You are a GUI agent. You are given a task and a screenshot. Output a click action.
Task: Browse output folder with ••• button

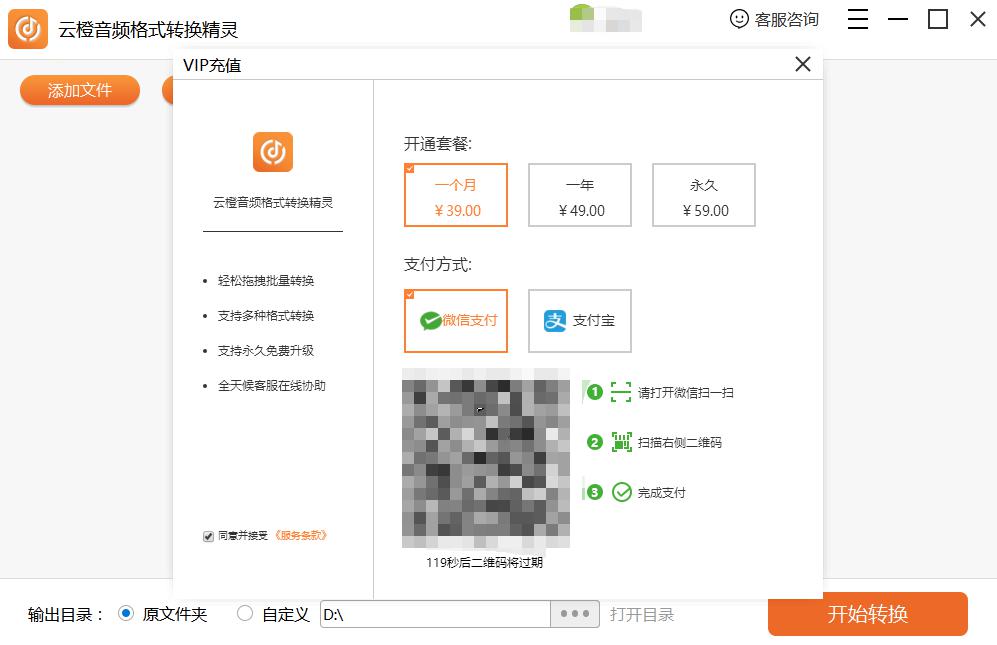575,614
